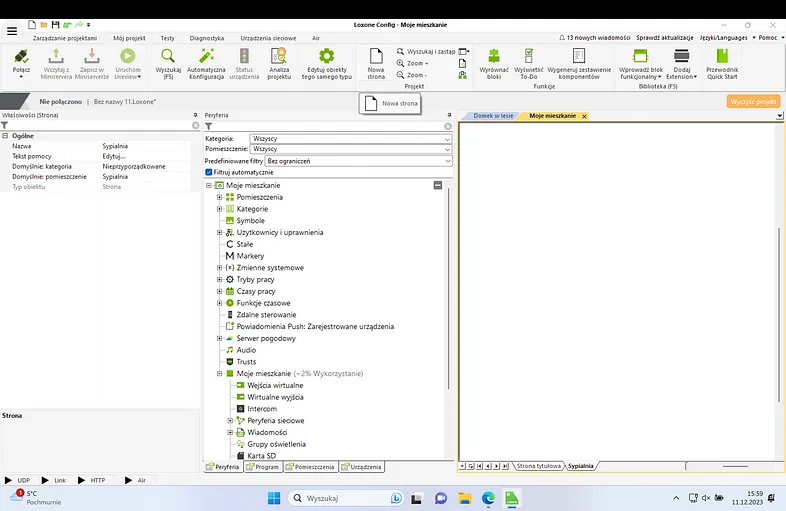The width and height of the screenshot is (786, 511).
Task: Click the canvas horizontal scrollbar
Action: point(735,466)
